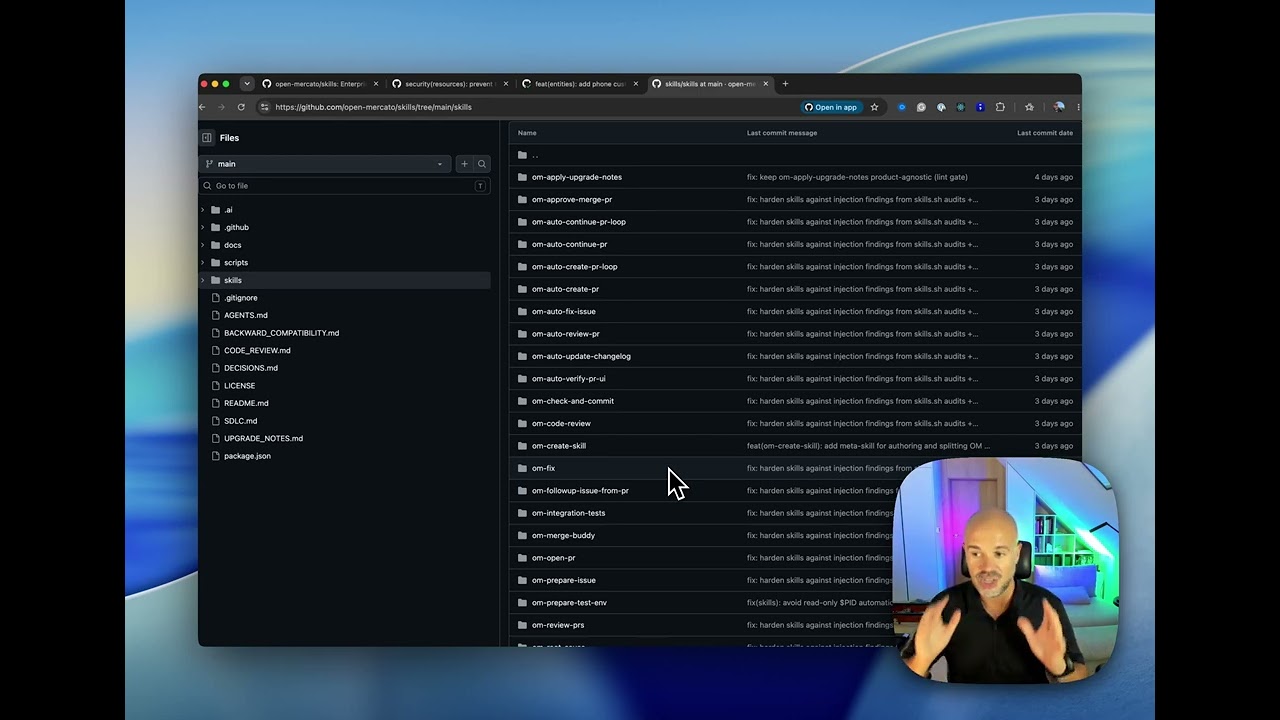1280x720 pixels.
Task: Open the browser profile avatar
Action: (1059, 107)
